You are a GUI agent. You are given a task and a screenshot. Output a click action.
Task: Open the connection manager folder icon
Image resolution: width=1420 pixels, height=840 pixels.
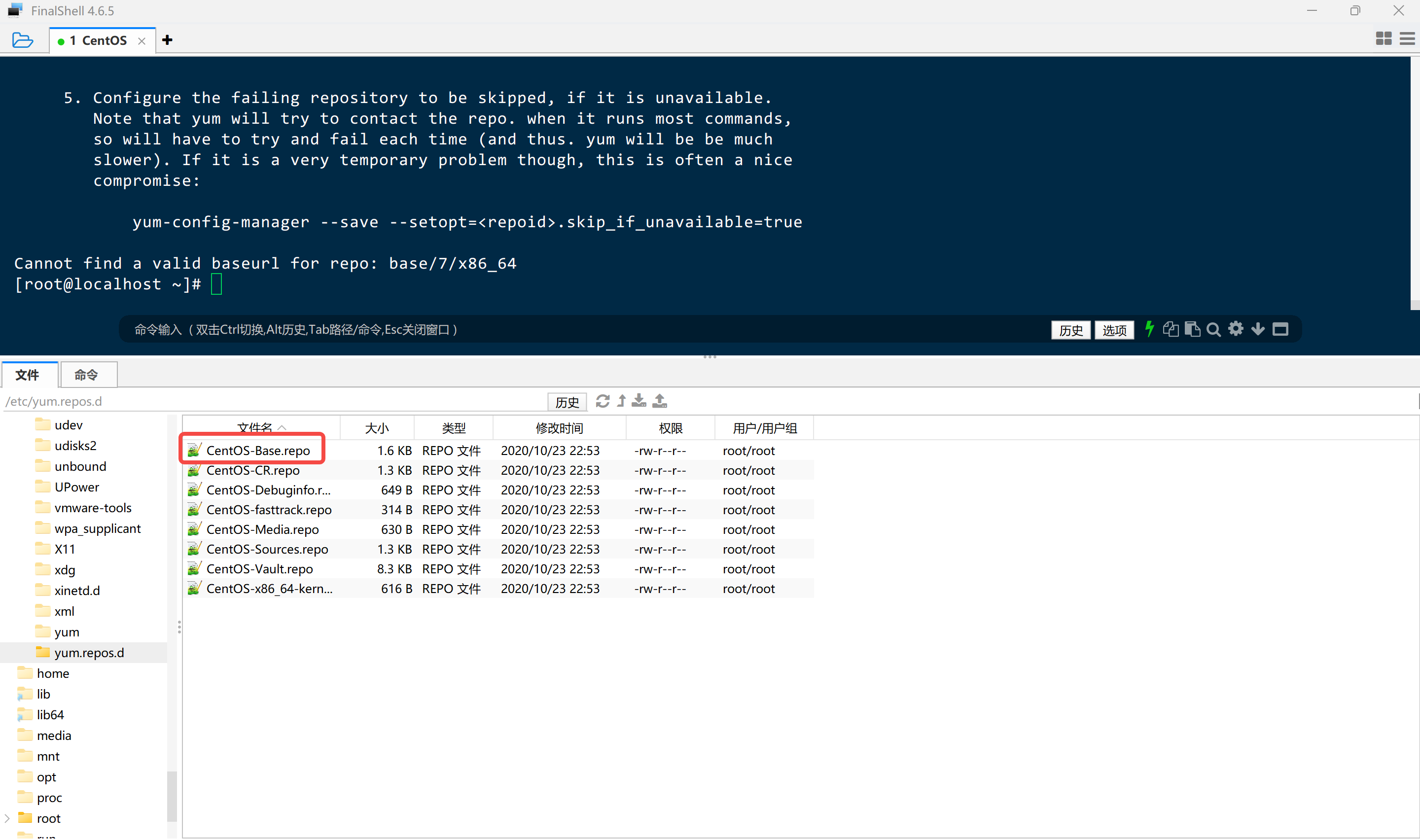(23, 40)
